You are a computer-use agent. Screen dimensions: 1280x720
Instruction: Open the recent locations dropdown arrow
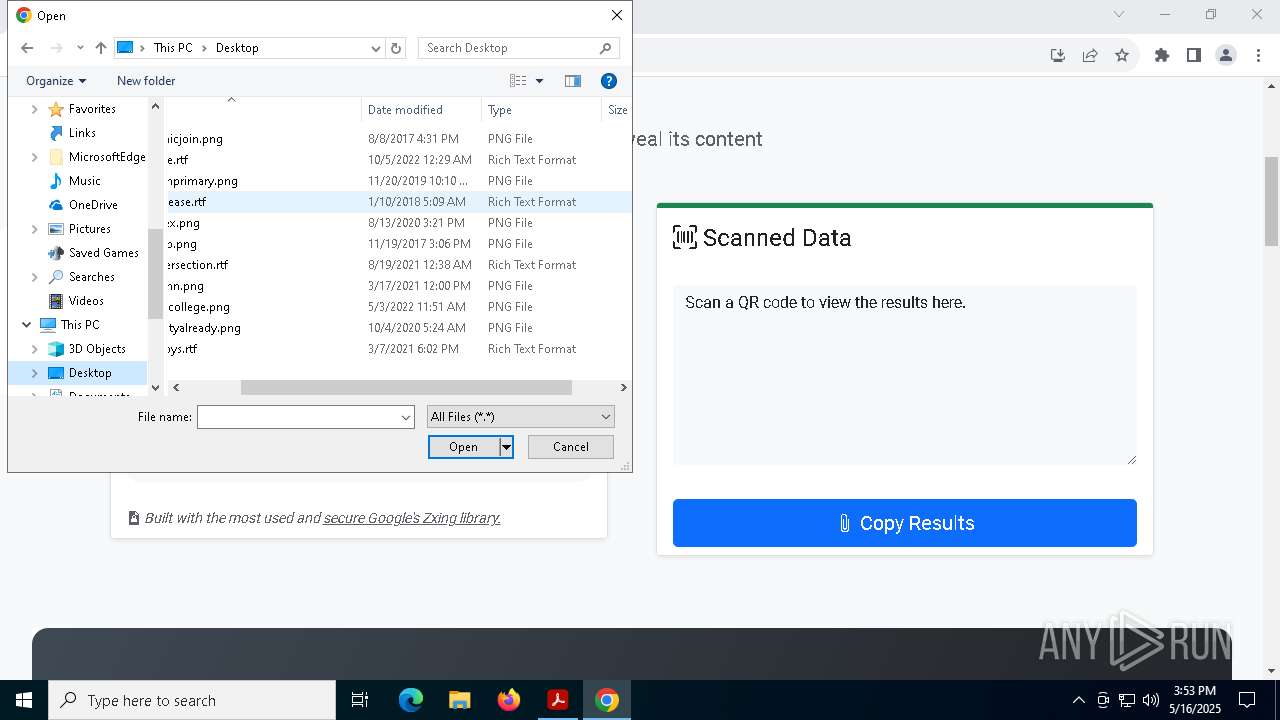pyautogui.click(x=80, y=48)
